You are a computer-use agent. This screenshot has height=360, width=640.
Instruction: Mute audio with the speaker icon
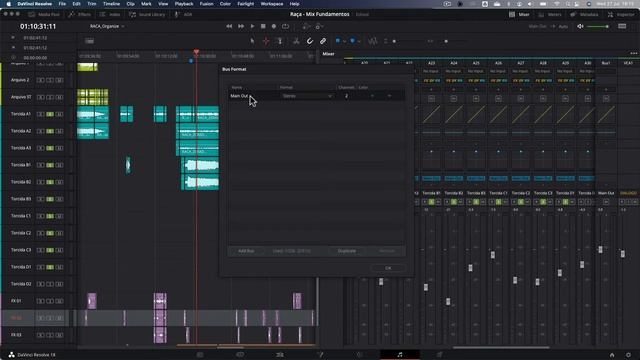[x=580, y=26]
